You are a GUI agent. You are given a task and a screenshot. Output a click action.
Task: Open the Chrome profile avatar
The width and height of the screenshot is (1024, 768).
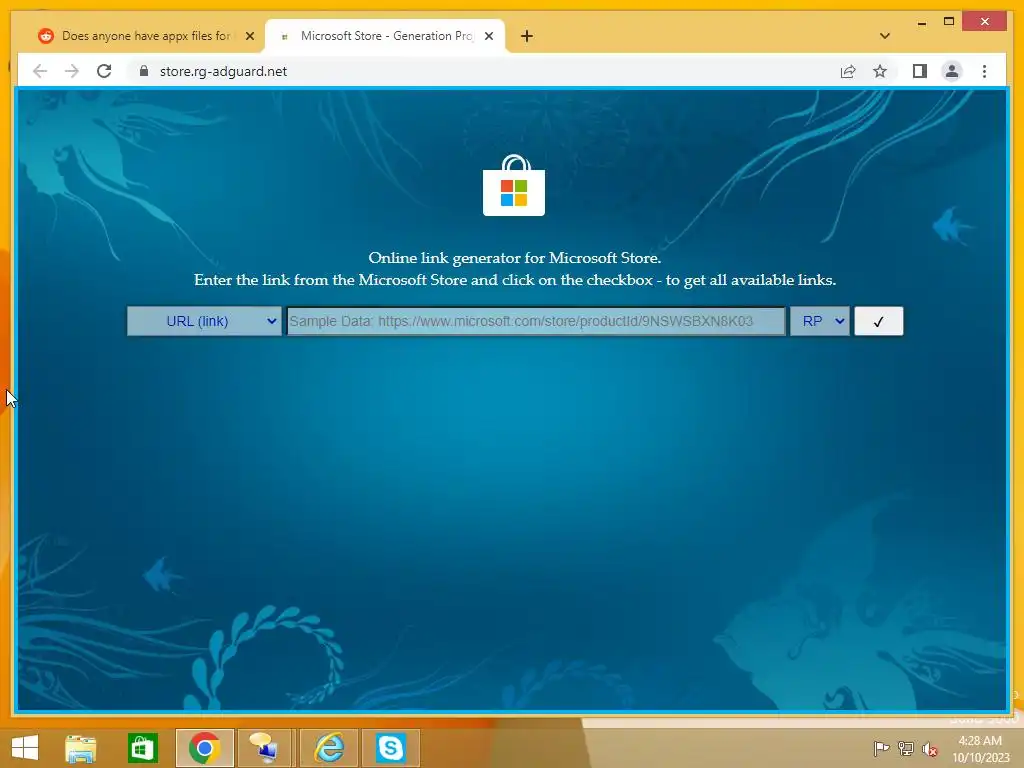pos(952,71)
